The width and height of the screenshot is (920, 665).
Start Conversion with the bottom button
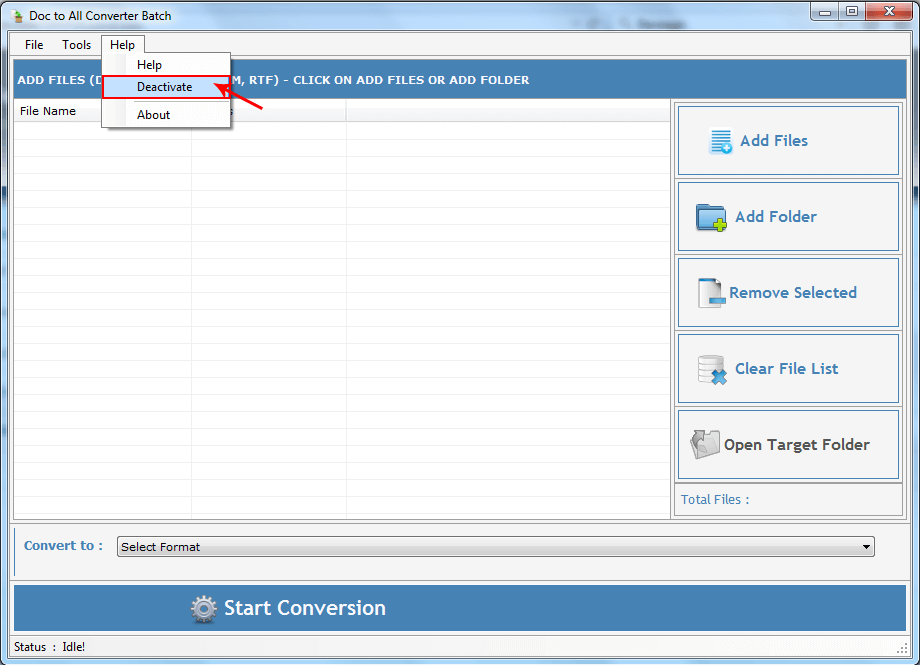[459, 608]
